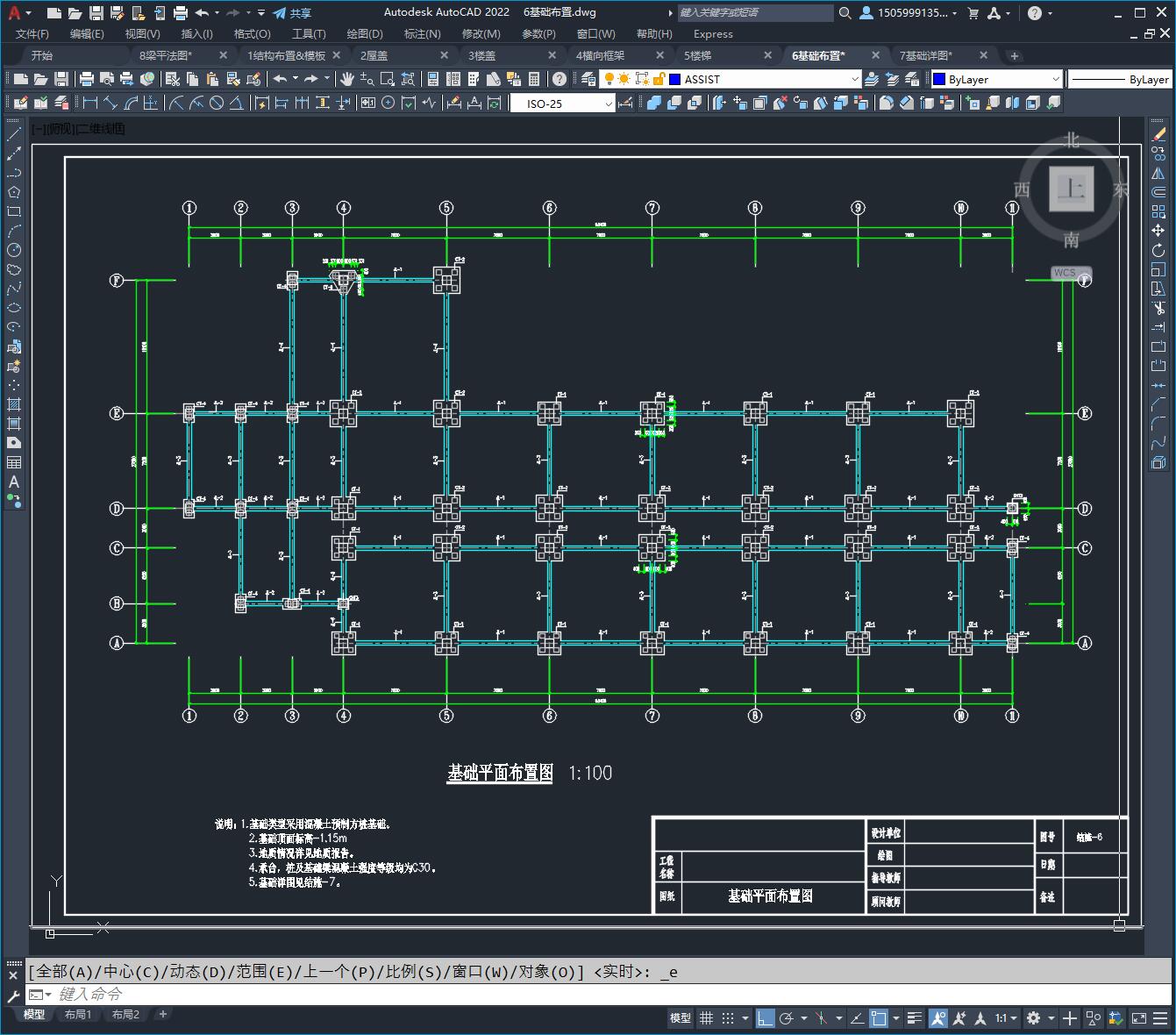The image size is (1176, 1035).
Task: Select the Rotate modify tool
Action: pos(1158,250)
